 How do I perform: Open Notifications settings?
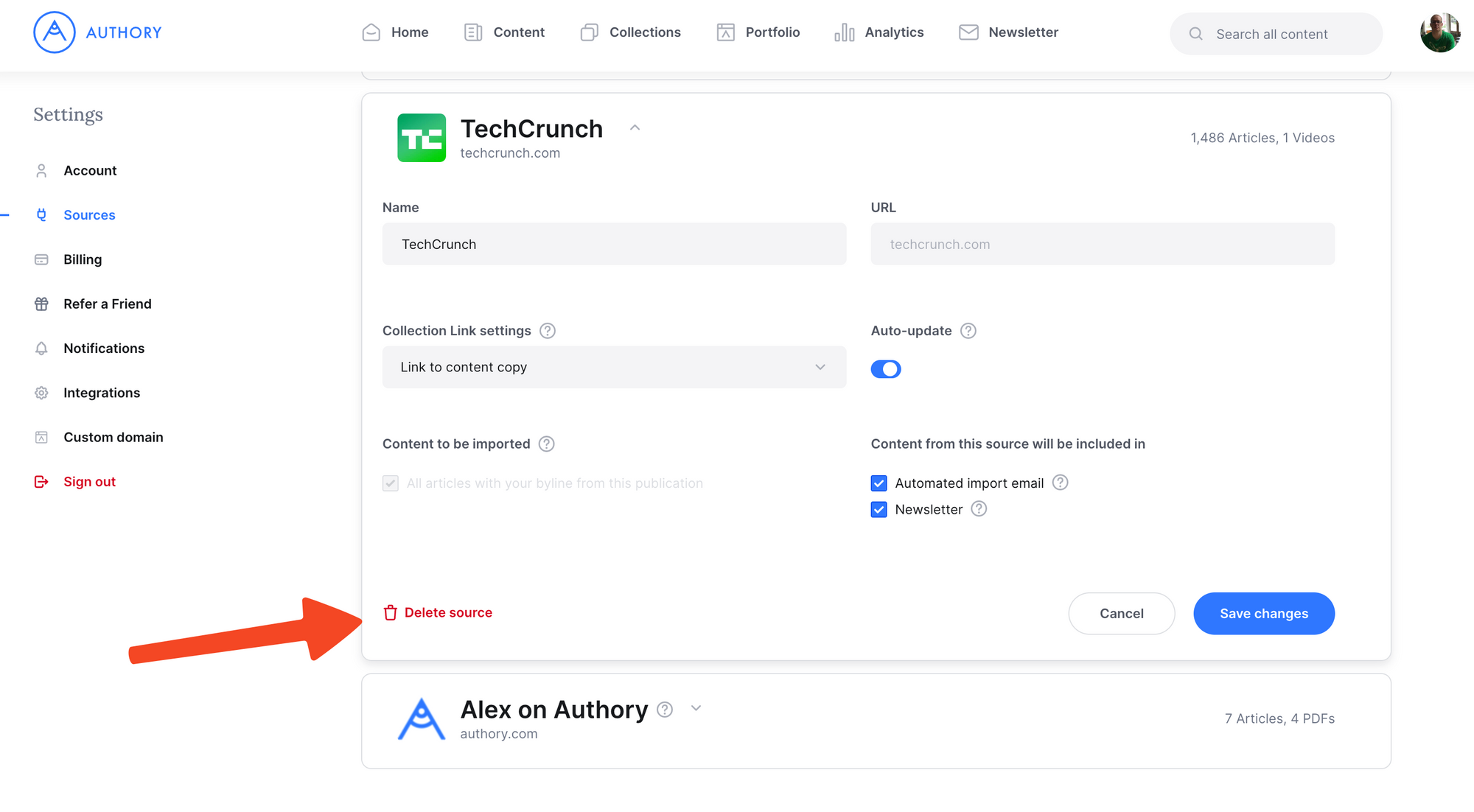click(104, 349)
